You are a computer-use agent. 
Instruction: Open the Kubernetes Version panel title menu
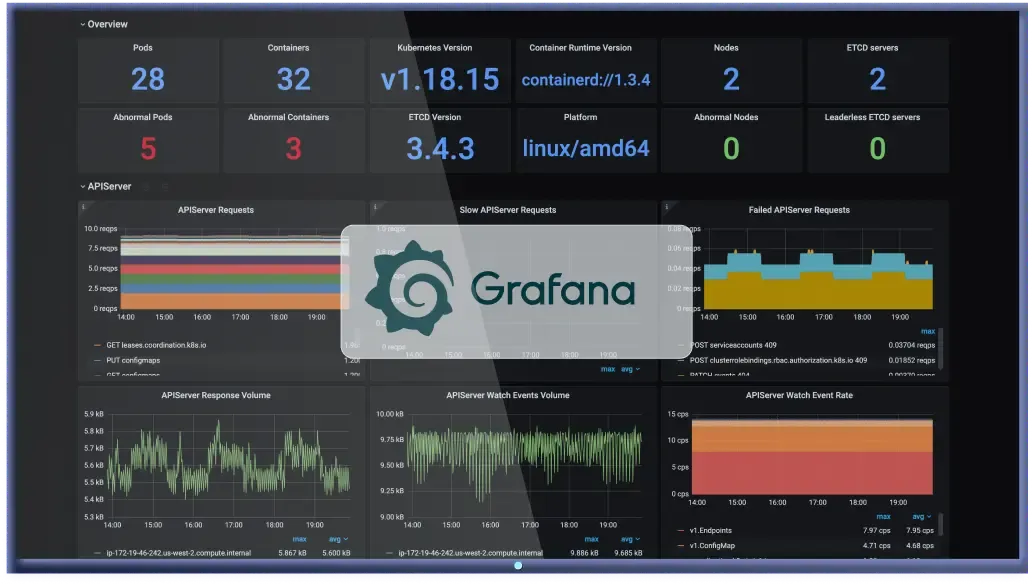tap(434, 48)
